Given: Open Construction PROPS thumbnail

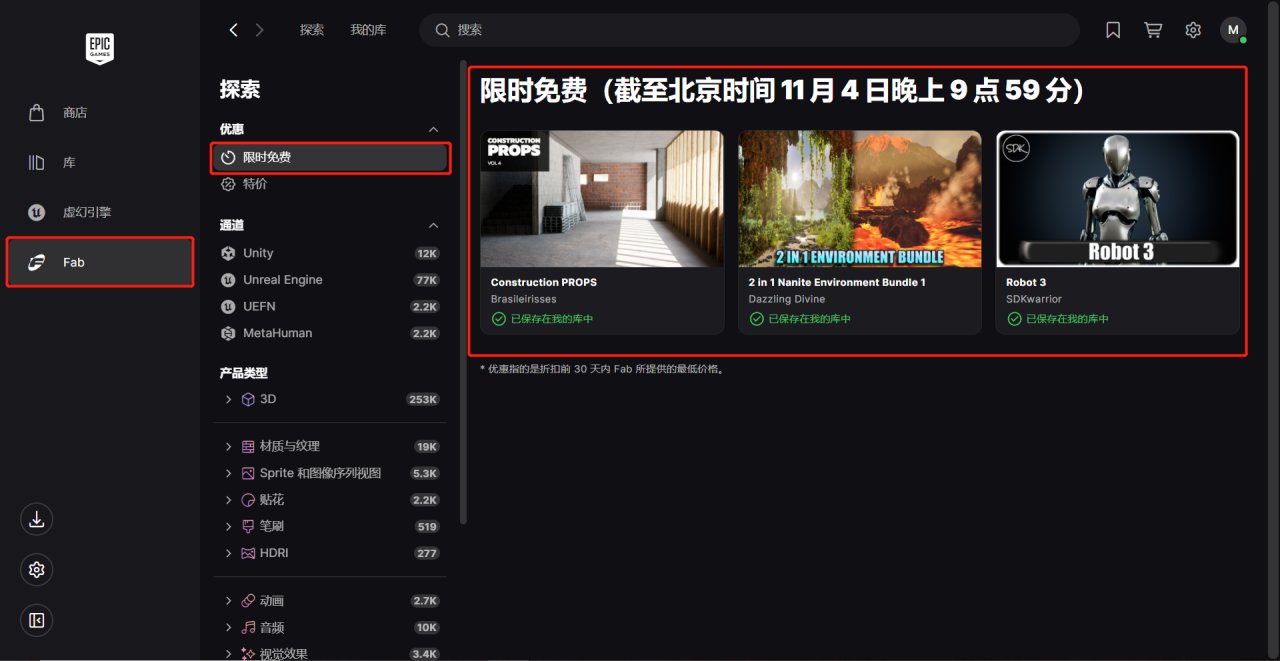Looking at the screenshot, I should [602, 199].
